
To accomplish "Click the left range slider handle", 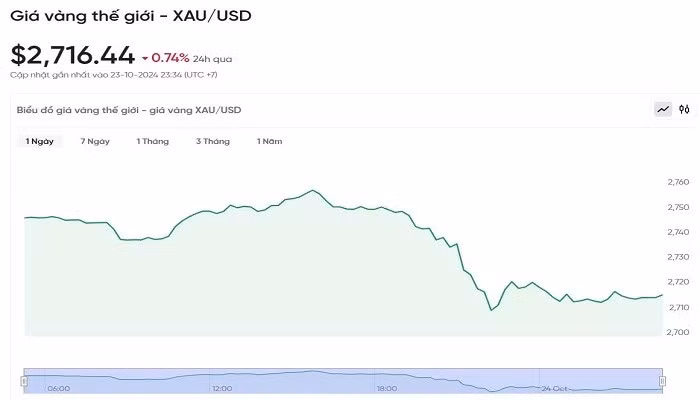I will coord(24,380).
